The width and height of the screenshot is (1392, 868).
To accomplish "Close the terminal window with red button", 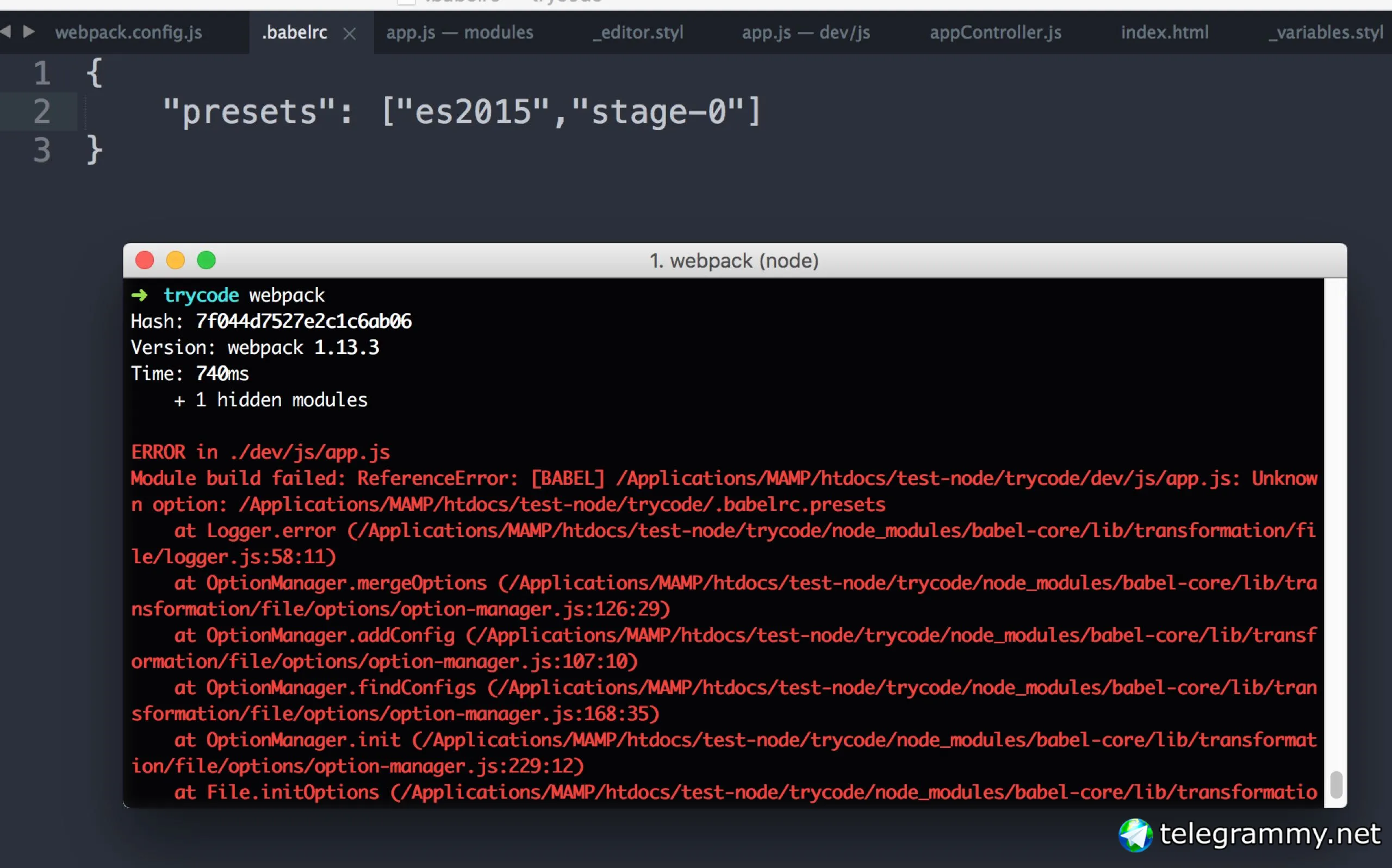I will [145, 261].
